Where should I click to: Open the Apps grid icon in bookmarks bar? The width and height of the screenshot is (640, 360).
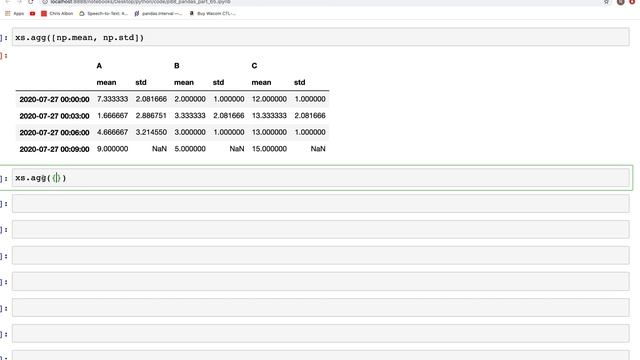pyautogui.click(x=7, y=13)
